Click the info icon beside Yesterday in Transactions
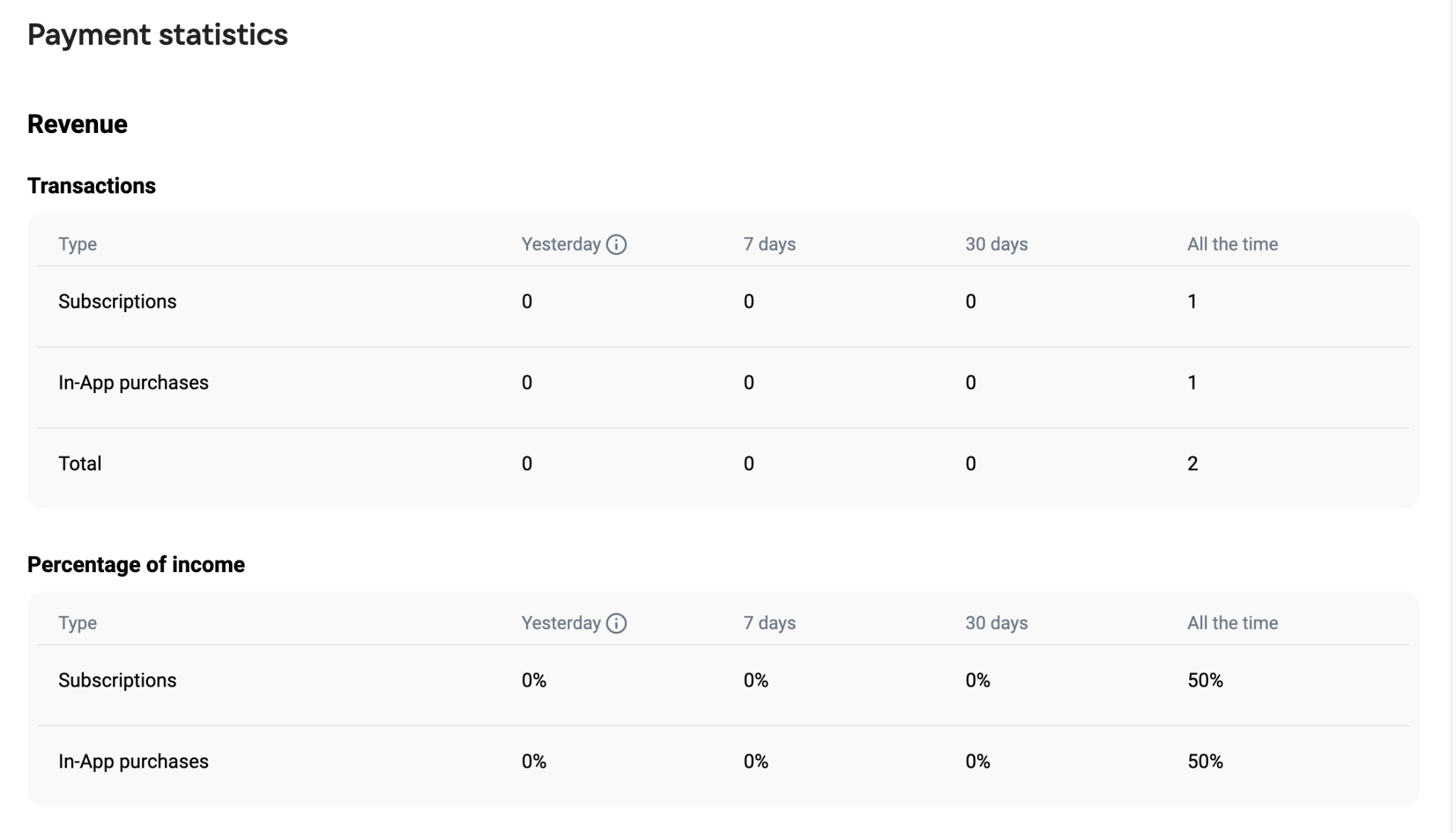Viewport: 1456px width, 833px height. (616, 244)
